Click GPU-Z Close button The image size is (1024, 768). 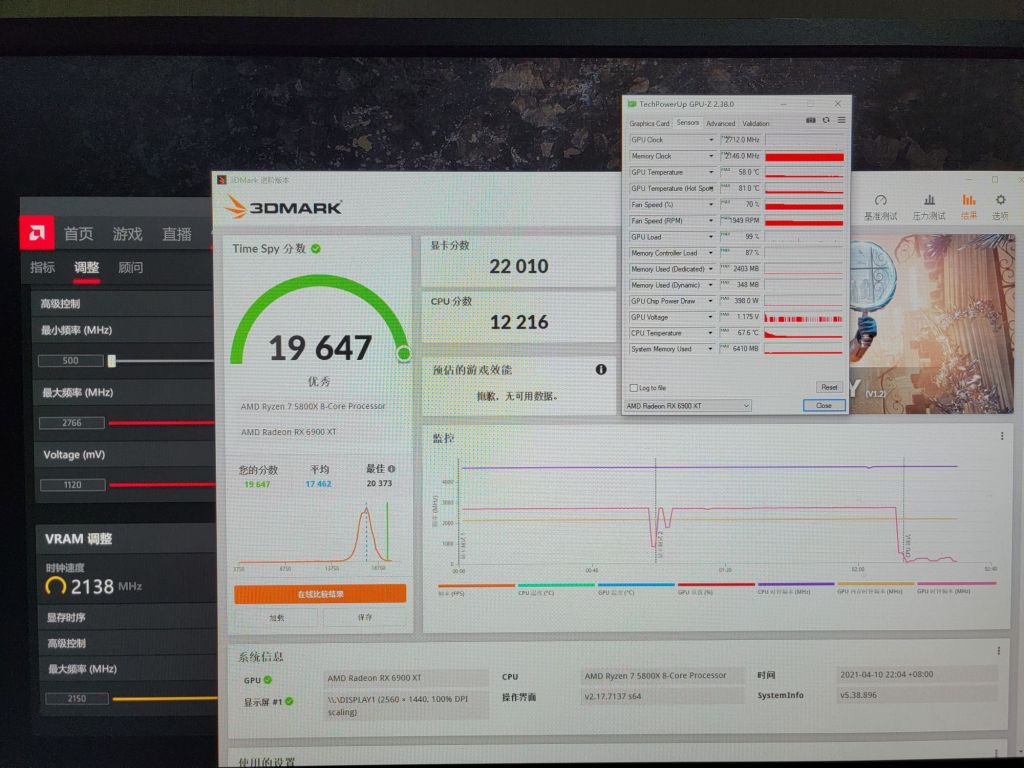[824, 406]
